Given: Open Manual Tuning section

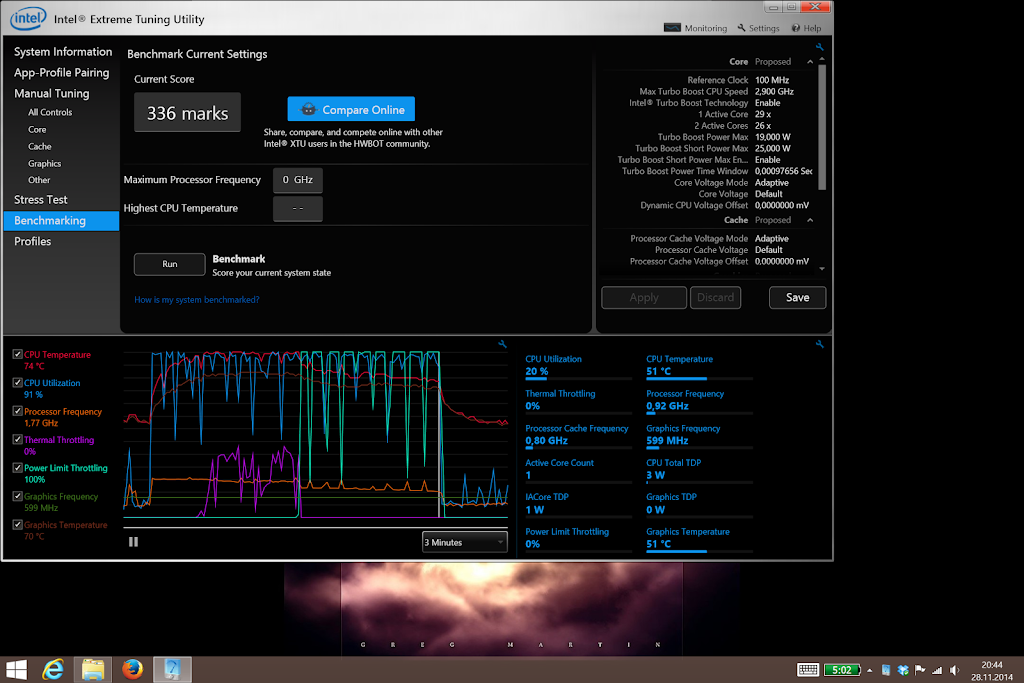Looking at the screenshot, I should point(52,93).
